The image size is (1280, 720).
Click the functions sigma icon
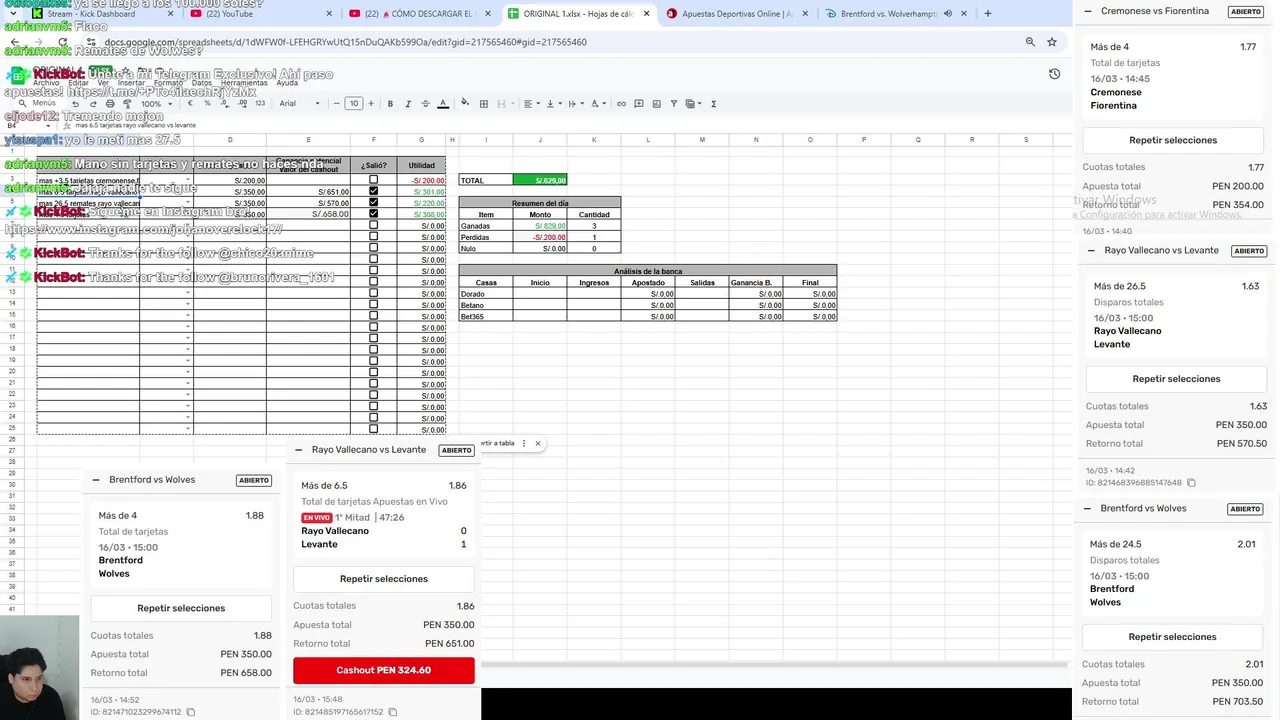click(x=713, y=104)
